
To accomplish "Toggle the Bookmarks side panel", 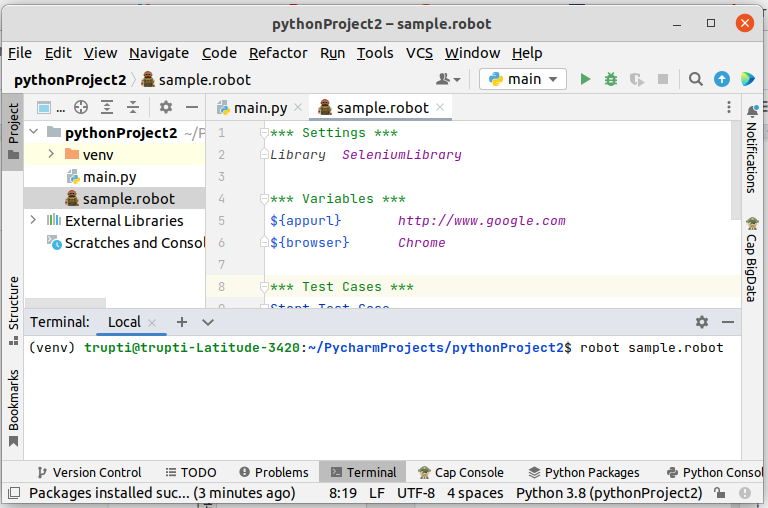I will (x=13, y=400).
